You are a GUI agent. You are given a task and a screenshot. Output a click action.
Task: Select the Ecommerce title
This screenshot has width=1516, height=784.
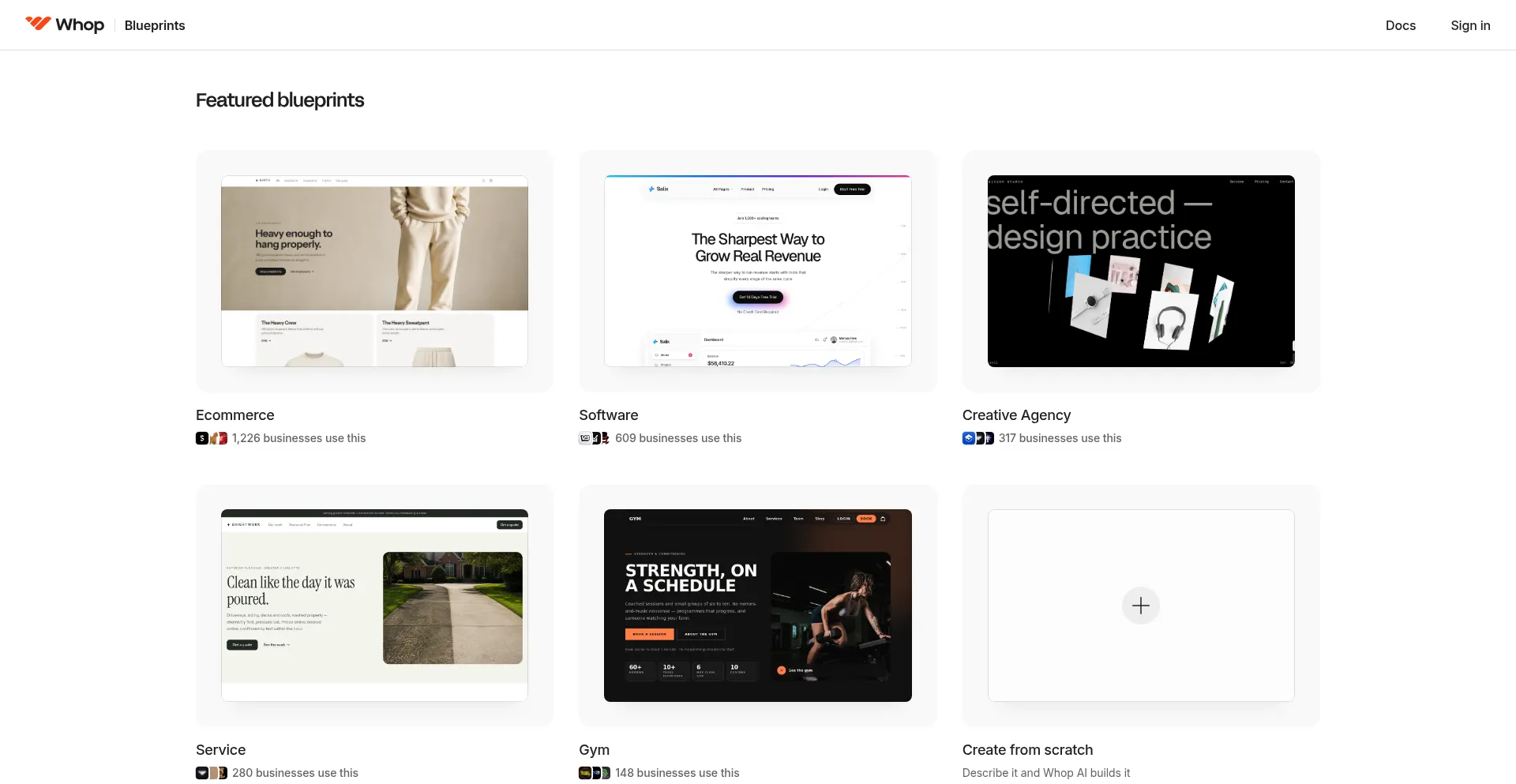pyautogui.click(x=235, y=415)
